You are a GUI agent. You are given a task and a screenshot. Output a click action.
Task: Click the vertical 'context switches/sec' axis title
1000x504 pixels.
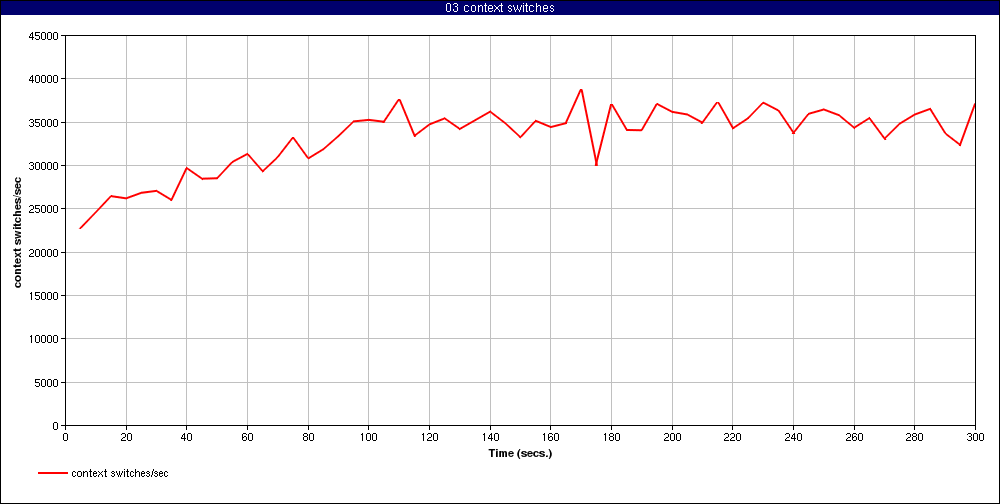click(18, 230)
